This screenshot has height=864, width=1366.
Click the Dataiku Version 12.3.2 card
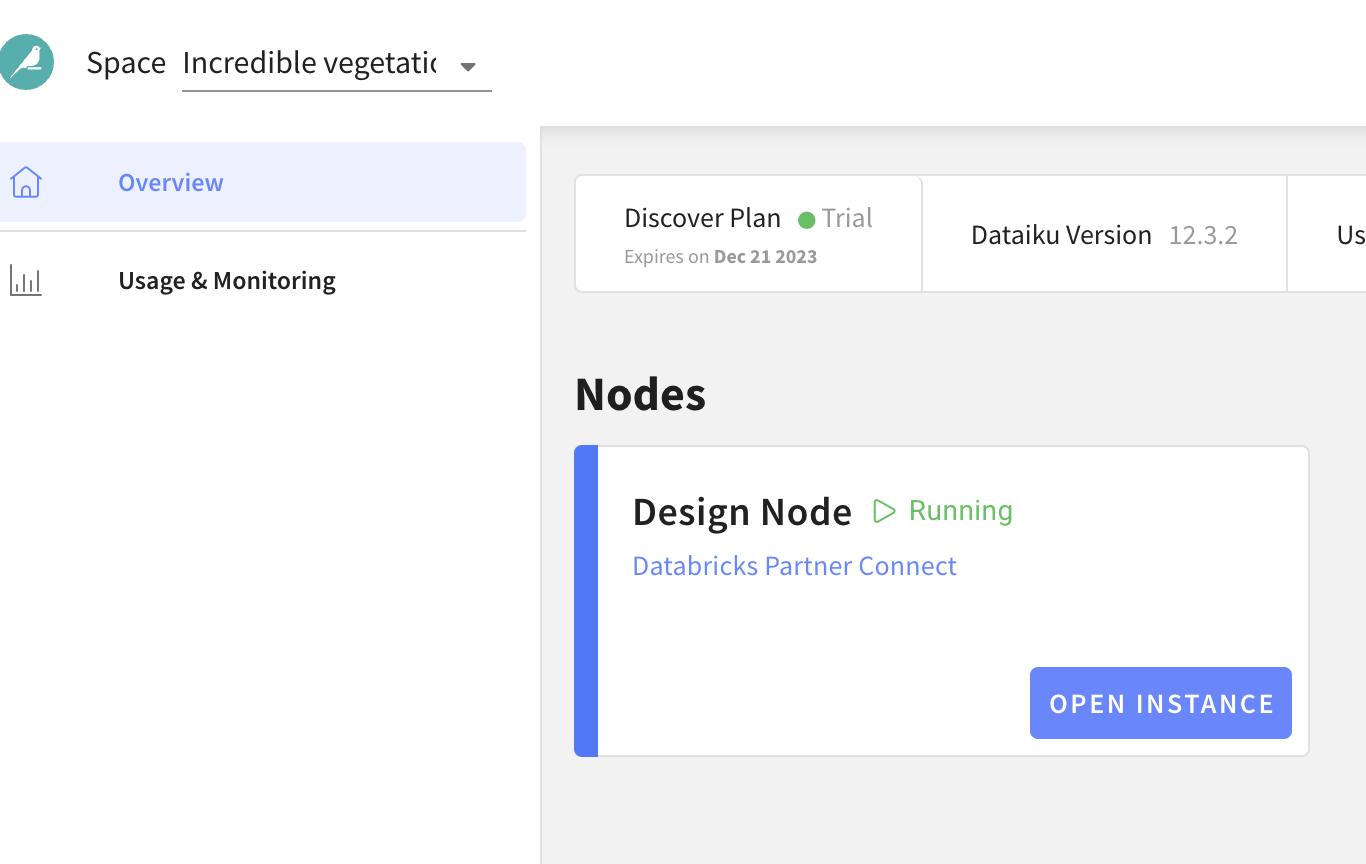[1103, 233]
